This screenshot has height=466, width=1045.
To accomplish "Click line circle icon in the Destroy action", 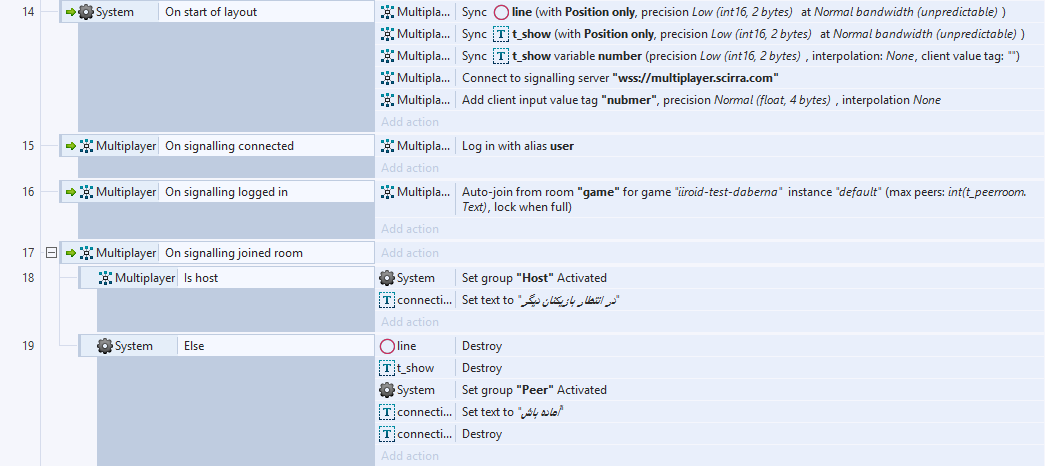I will point(387,346).
